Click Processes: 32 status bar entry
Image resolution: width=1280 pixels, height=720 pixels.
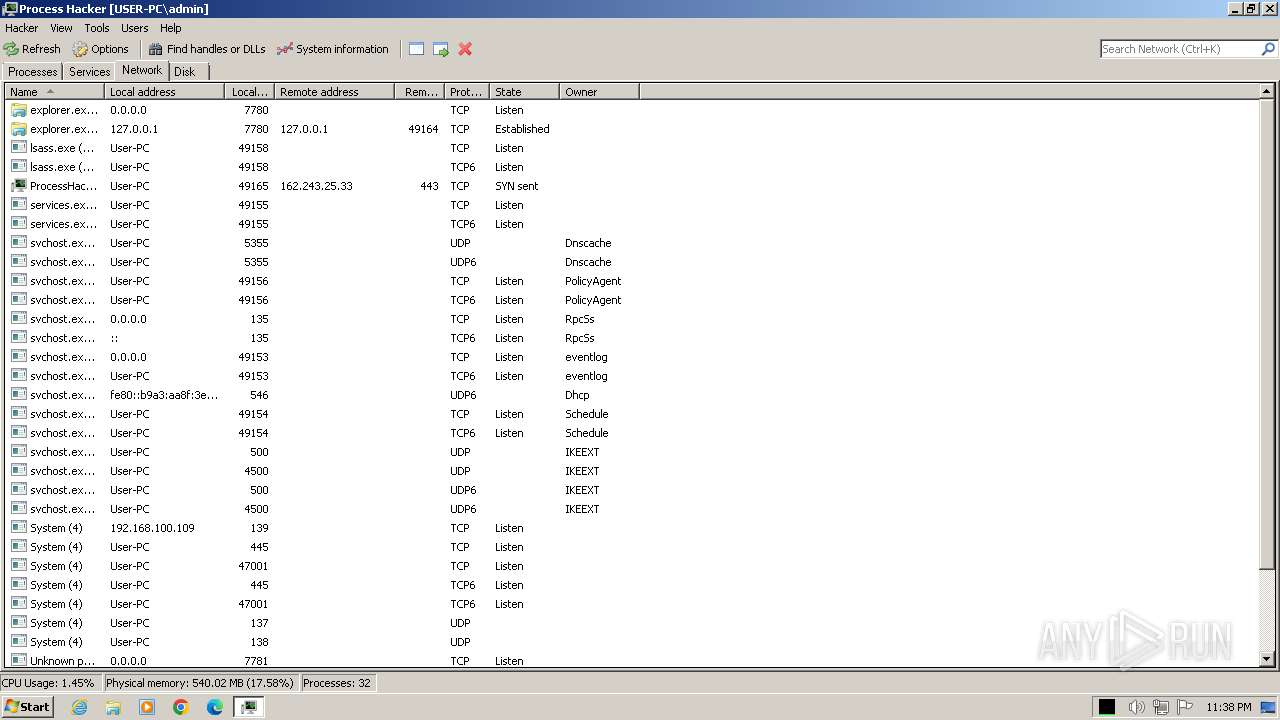[x=337, y=683]
